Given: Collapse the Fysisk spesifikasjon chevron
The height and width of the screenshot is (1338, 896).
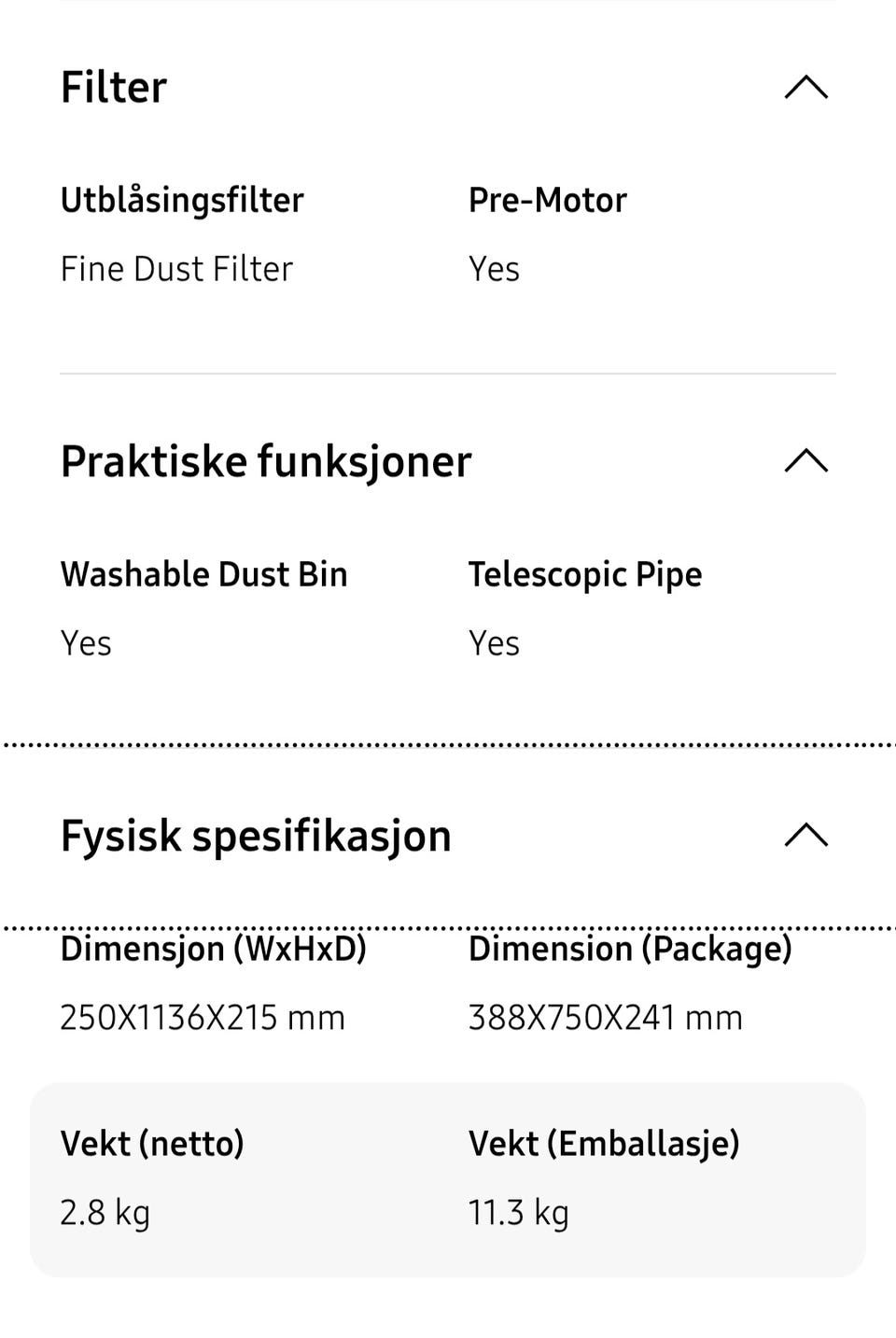Looking at the screenshot, I should click(806, 835).
